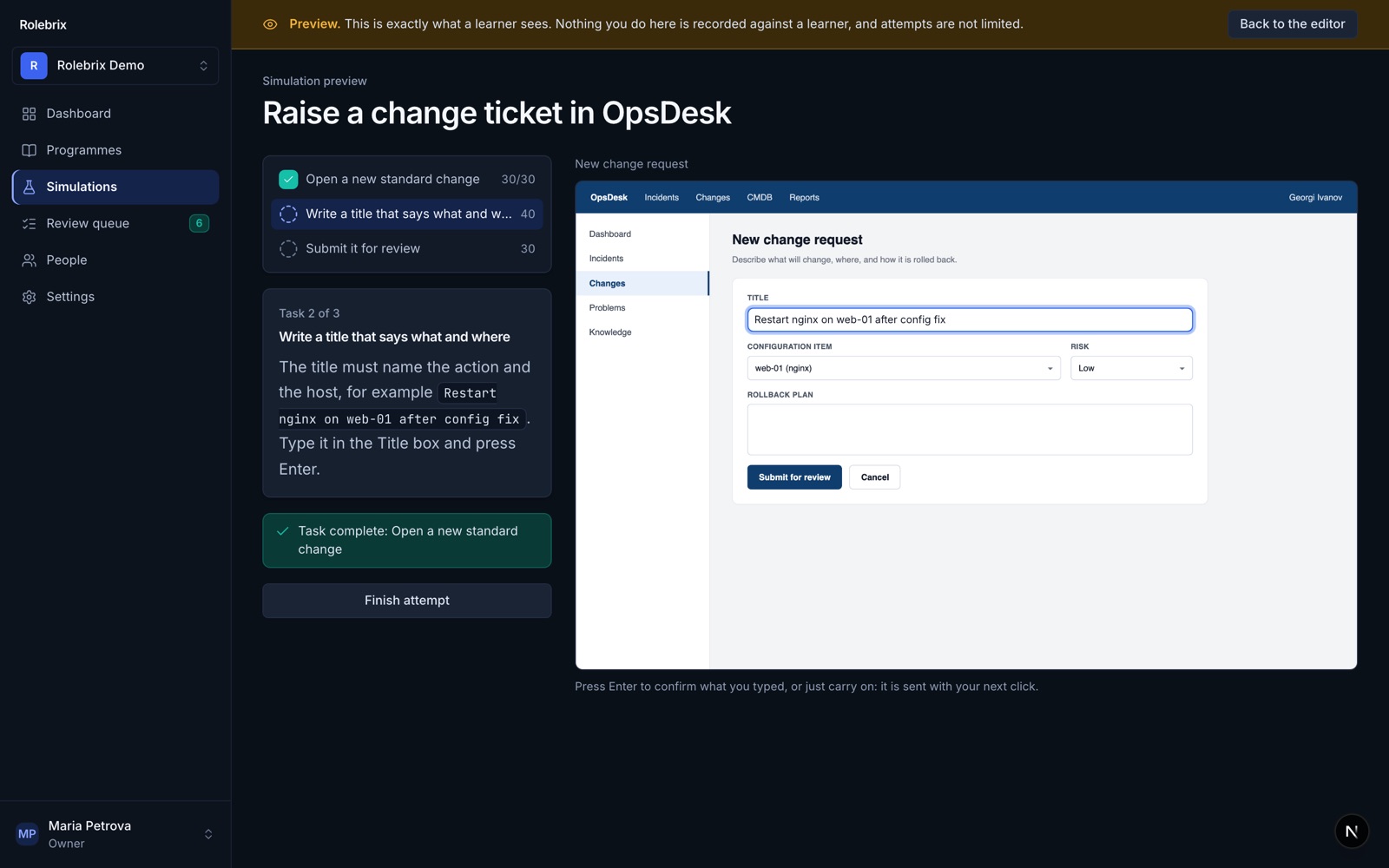
Task: Click the dashed circle for Write a title task
Action: tap(288, 214)
